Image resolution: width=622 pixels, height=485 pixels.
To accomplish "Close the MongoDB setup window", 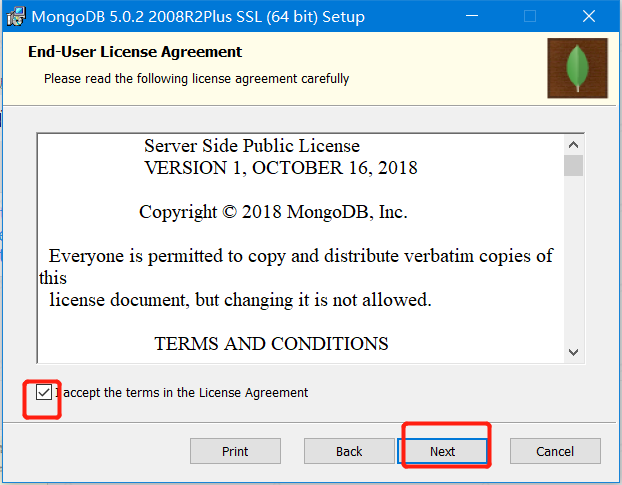I will tap(589, 16).
